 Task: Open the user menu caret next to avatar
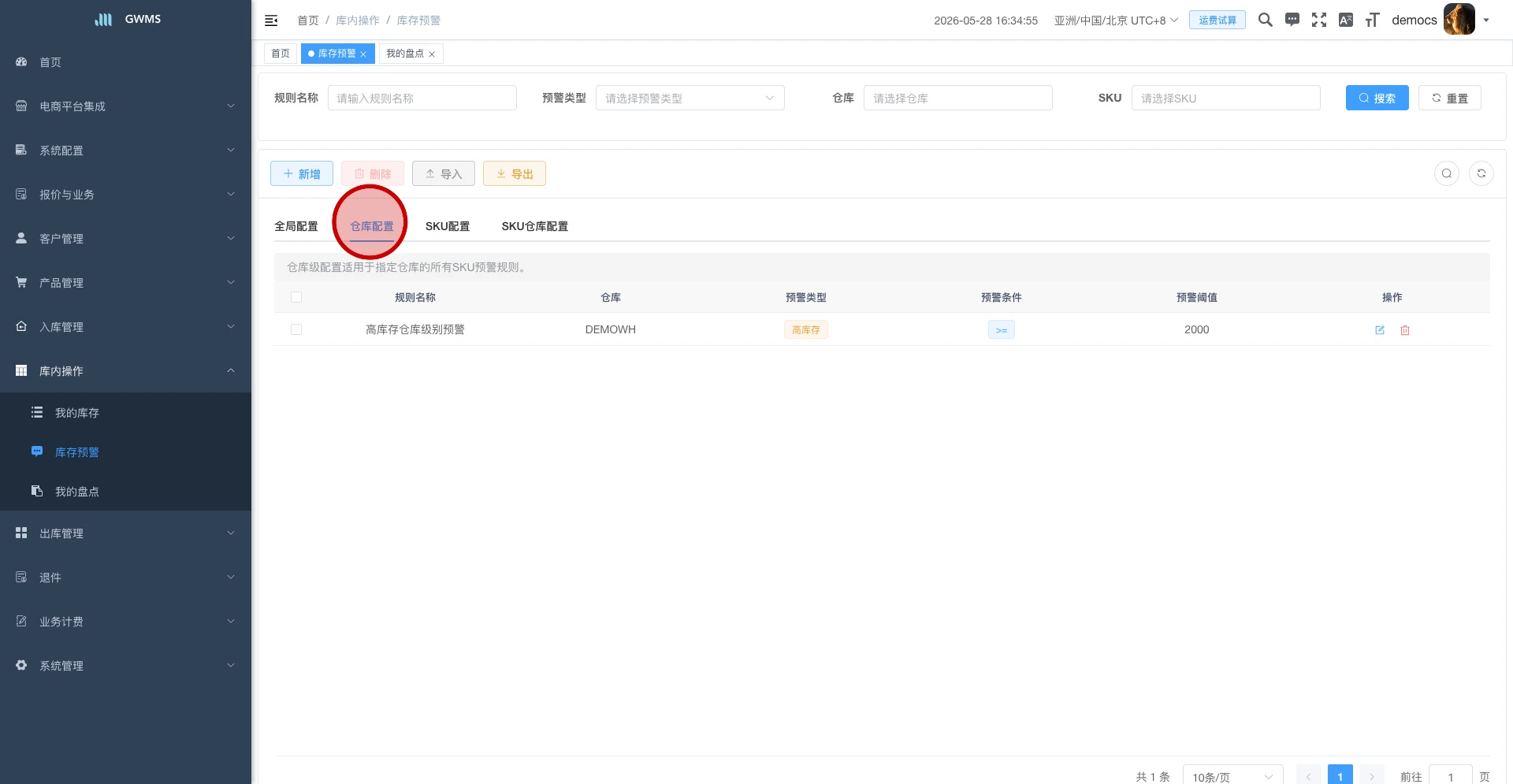pyautogui.click(x=1486, y=20)
